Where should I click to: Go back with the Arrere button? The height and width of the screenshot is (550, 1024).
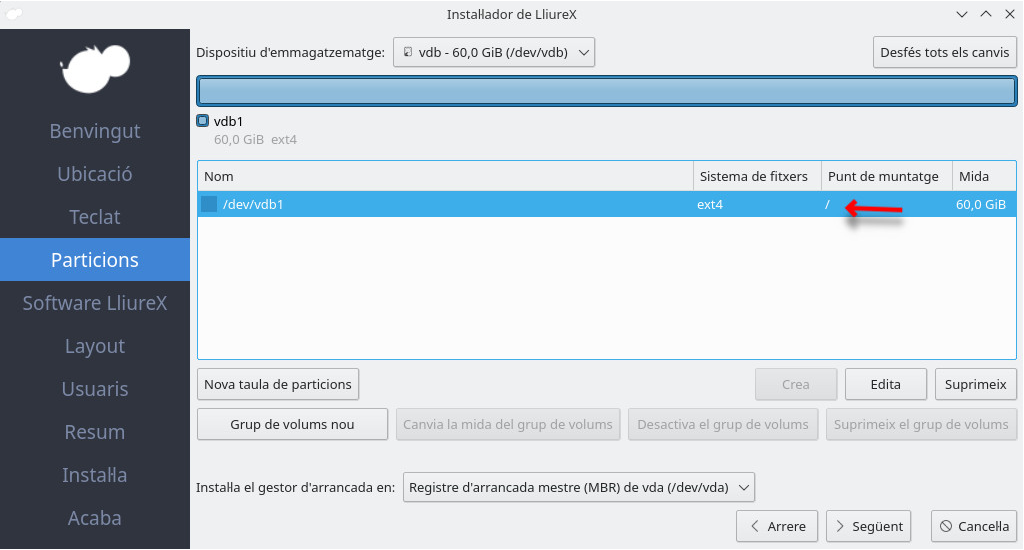tap(776, 526)
